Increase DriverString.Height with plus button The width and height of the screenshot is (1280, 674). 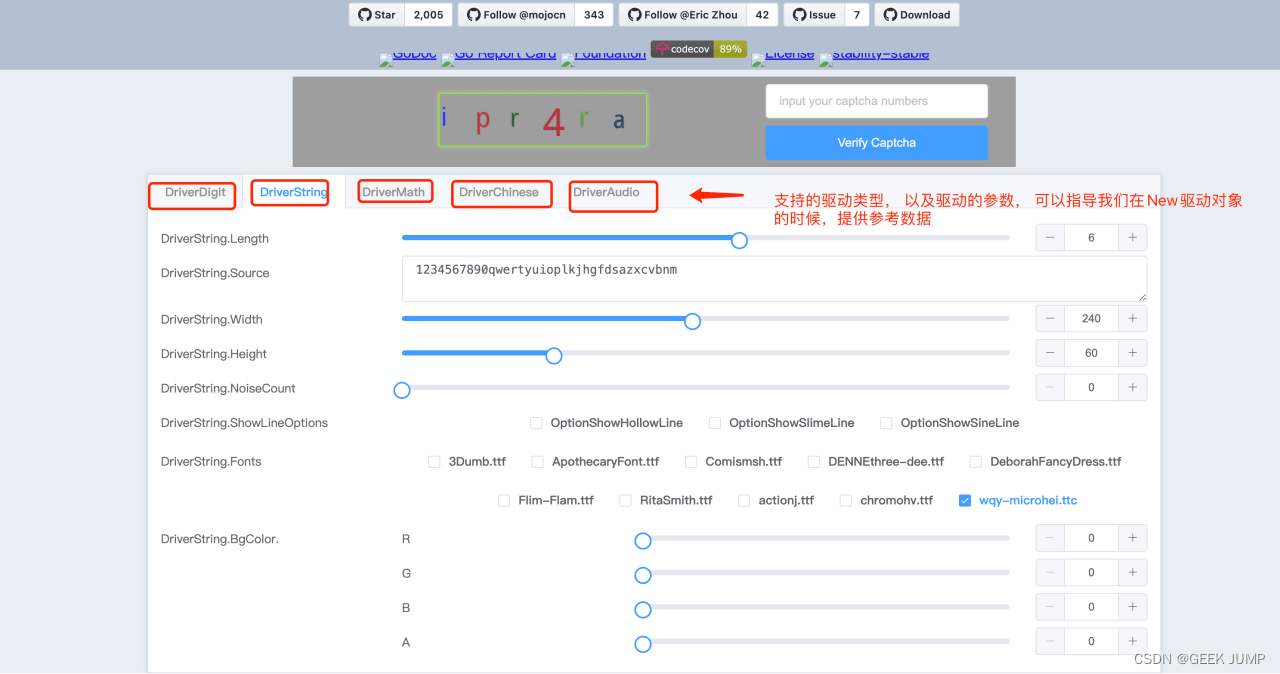(1132, 353)
